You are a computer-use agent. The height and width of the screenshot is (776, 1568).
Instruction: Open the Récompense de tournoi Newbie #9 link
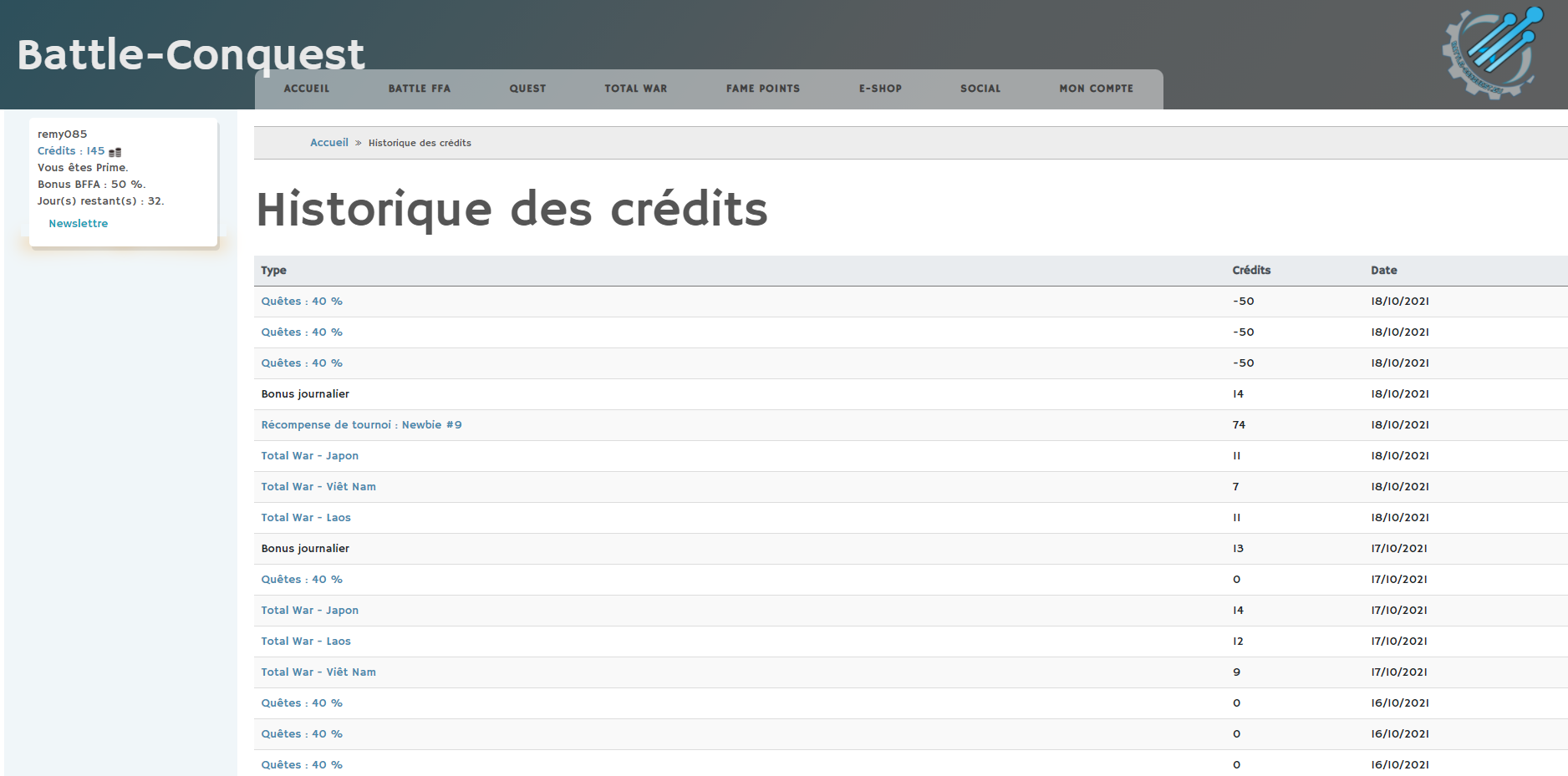(361, 425)
